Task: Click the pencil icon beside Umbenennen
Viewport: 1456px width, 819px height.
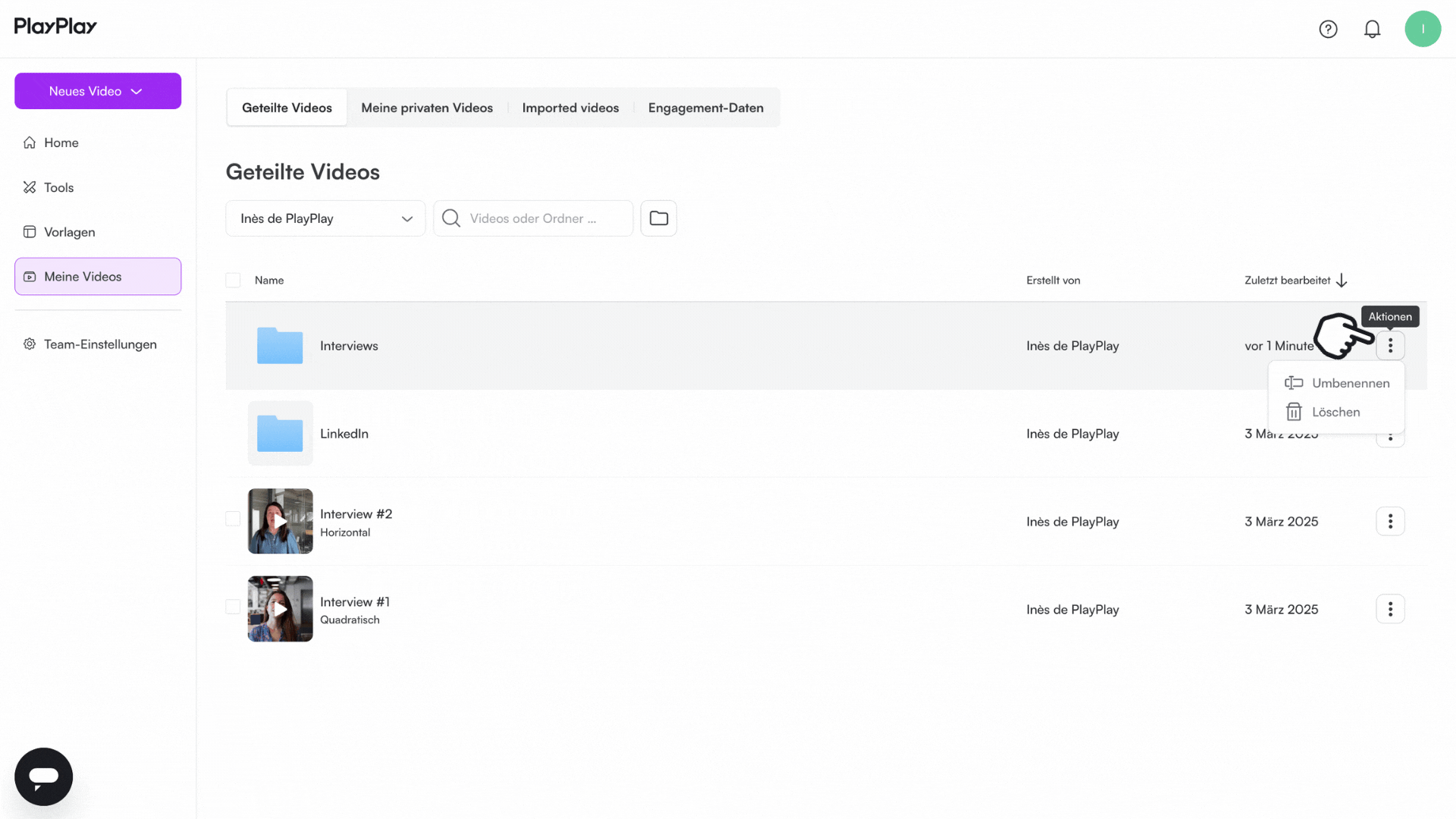Action: tap(1294, 383)
